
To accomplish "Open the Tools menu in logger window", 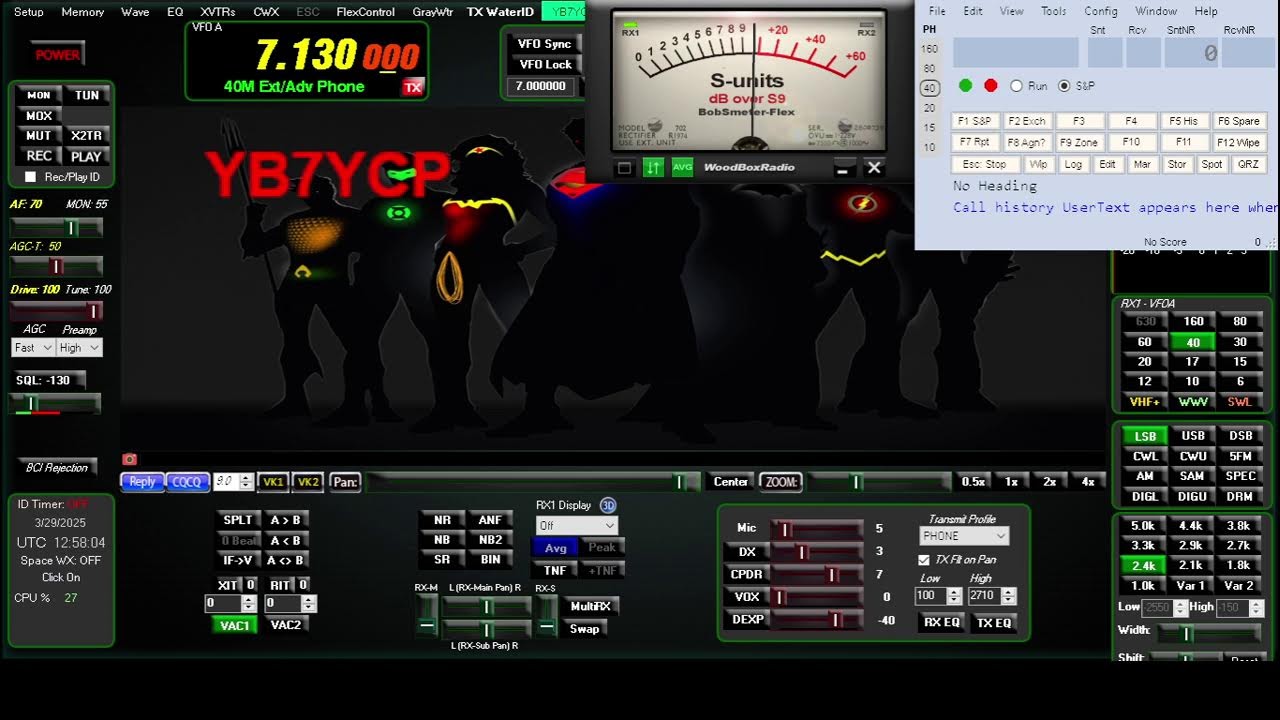I will 1054,11.
